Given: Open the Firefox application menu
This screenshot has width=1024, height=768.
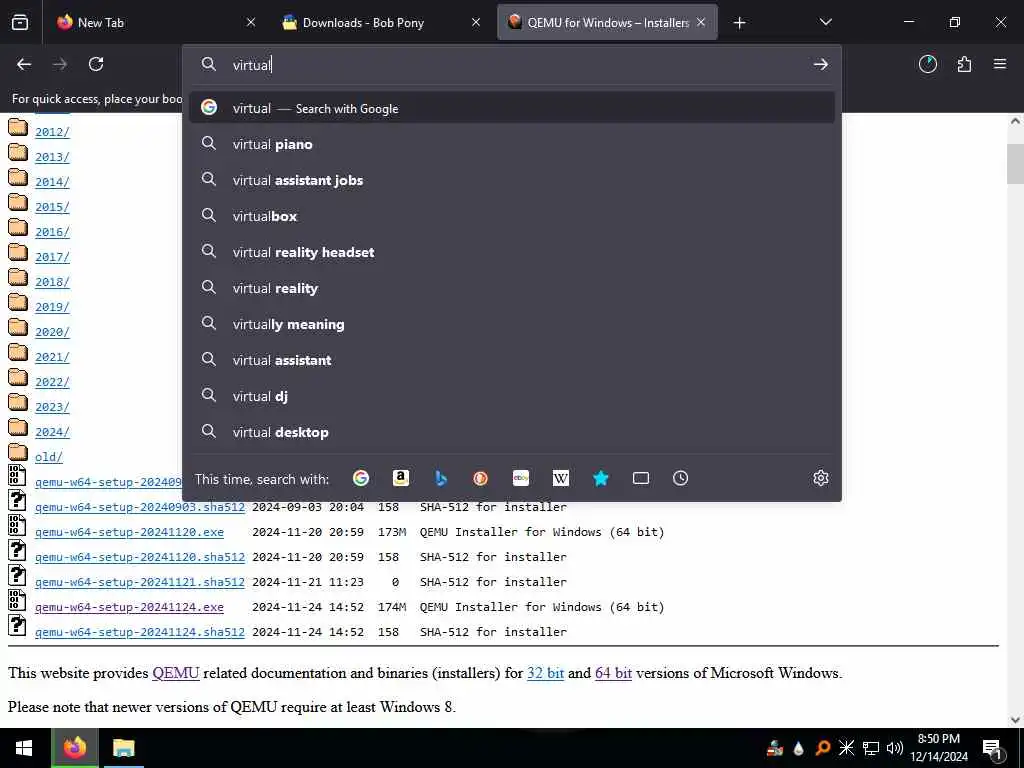Looking at the screenshot, I should [1000, 64].
